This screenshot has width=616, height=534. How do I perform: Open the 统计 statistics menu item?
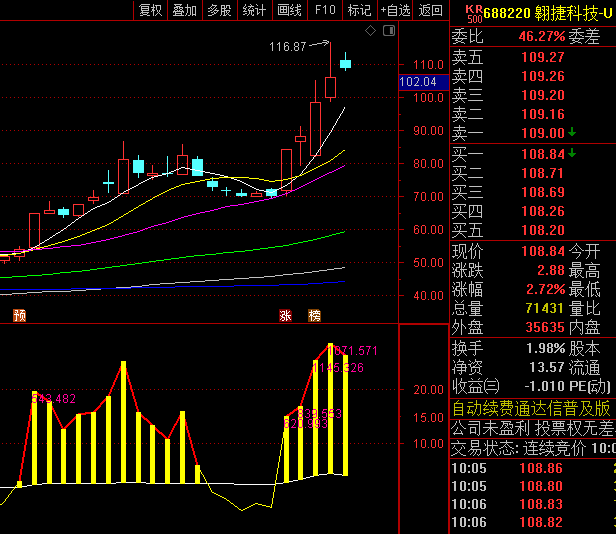[x=255, y=10]
